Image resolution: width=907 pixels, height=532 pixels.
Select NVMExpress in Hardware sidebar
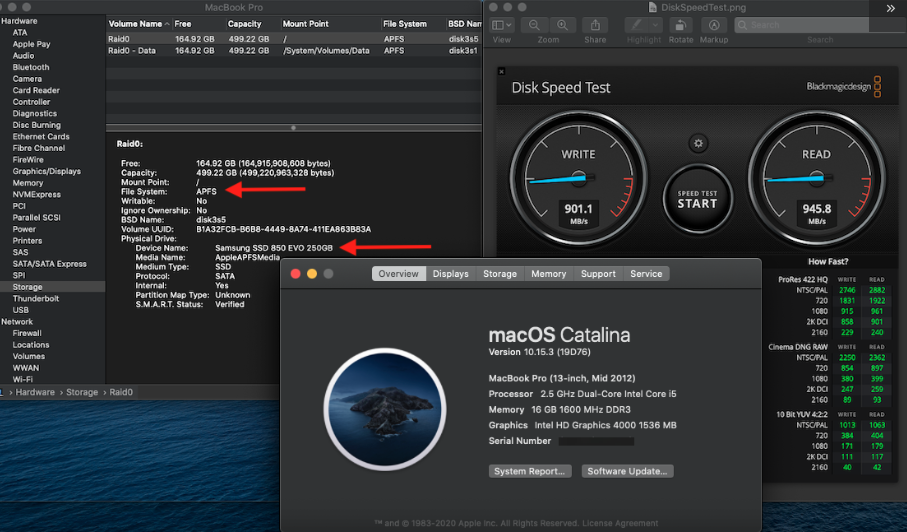(36, 194)
